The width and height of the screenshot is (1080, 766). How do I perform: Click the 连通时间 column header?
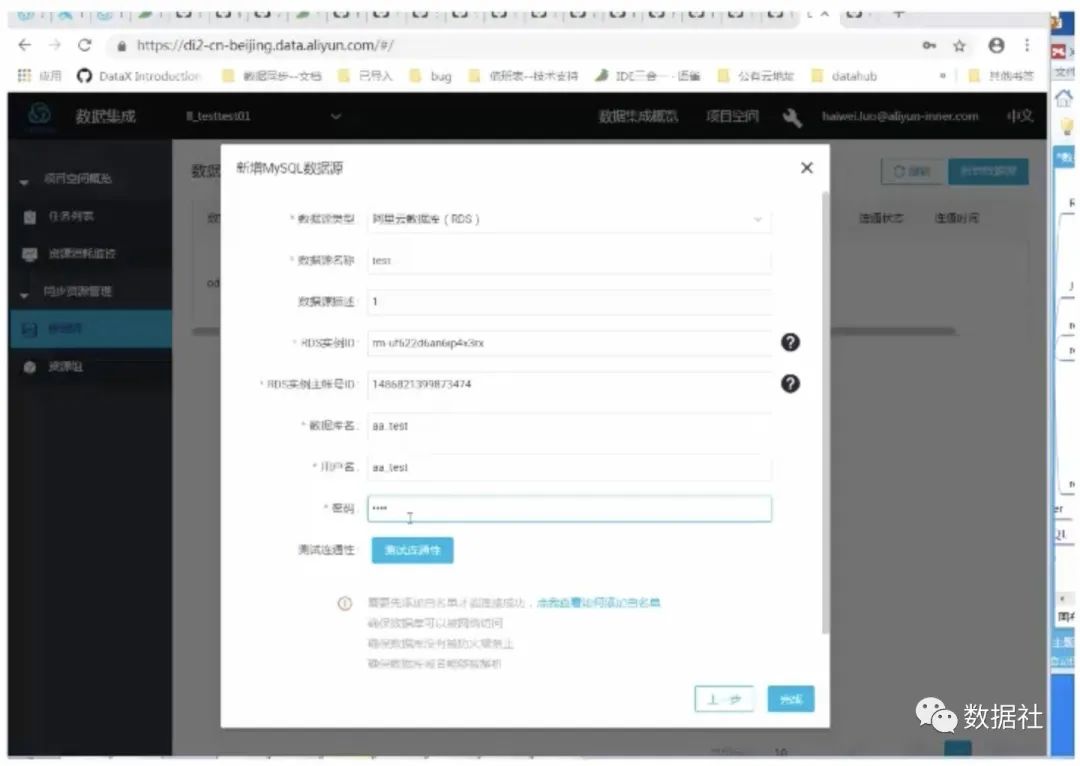(956, 218)
